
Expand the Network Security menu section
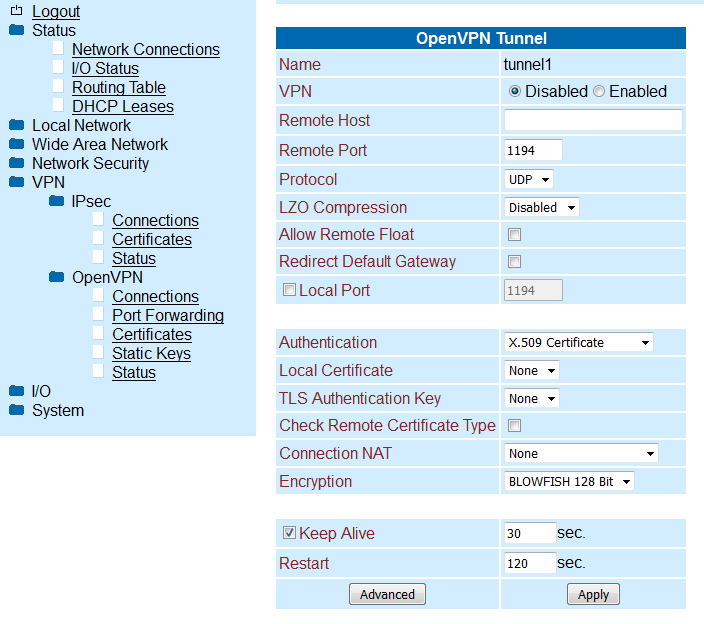click(90, 163)
